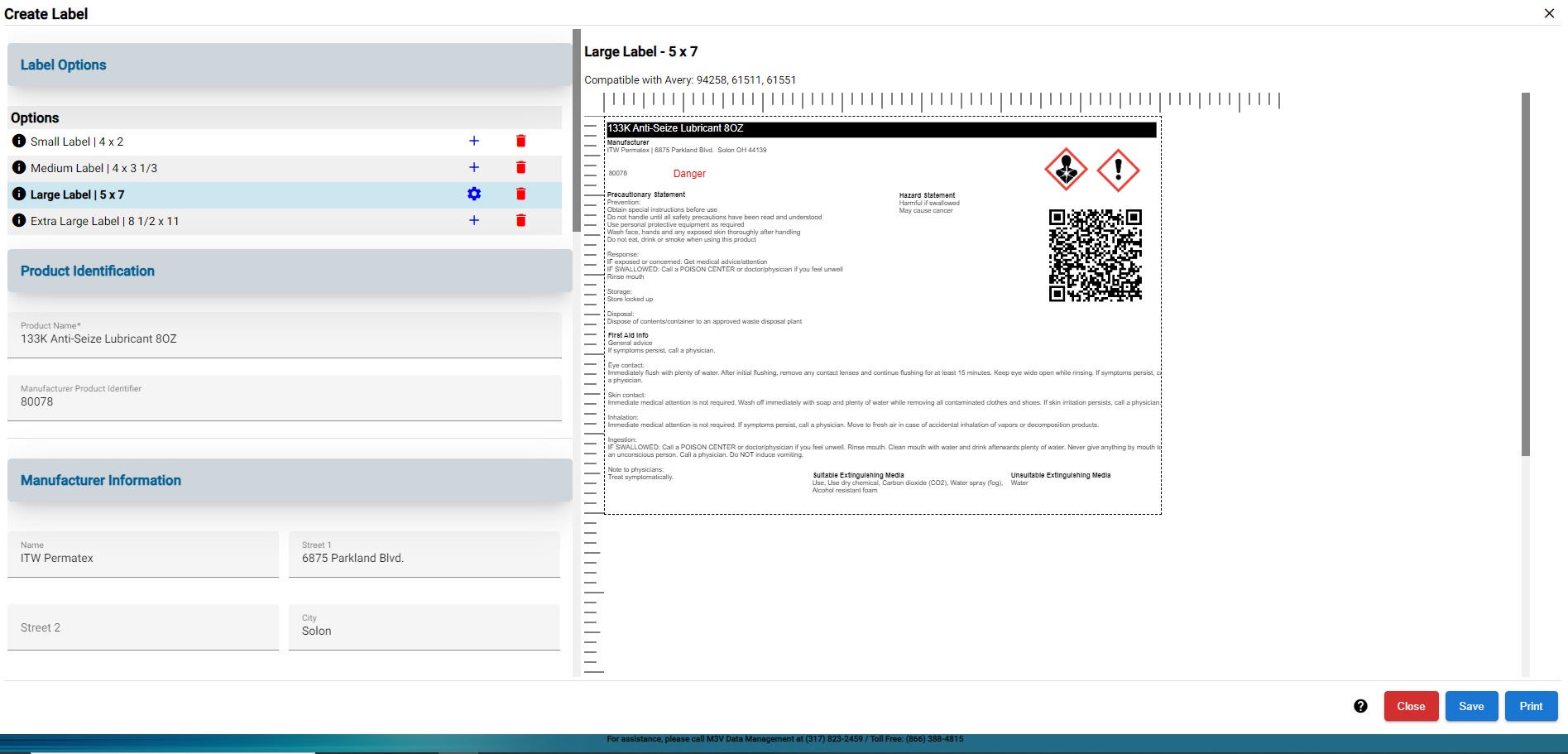Viewport: 1568px width, 754px height.
Task: Click into the empty Street 2 field
Action: 143,627
